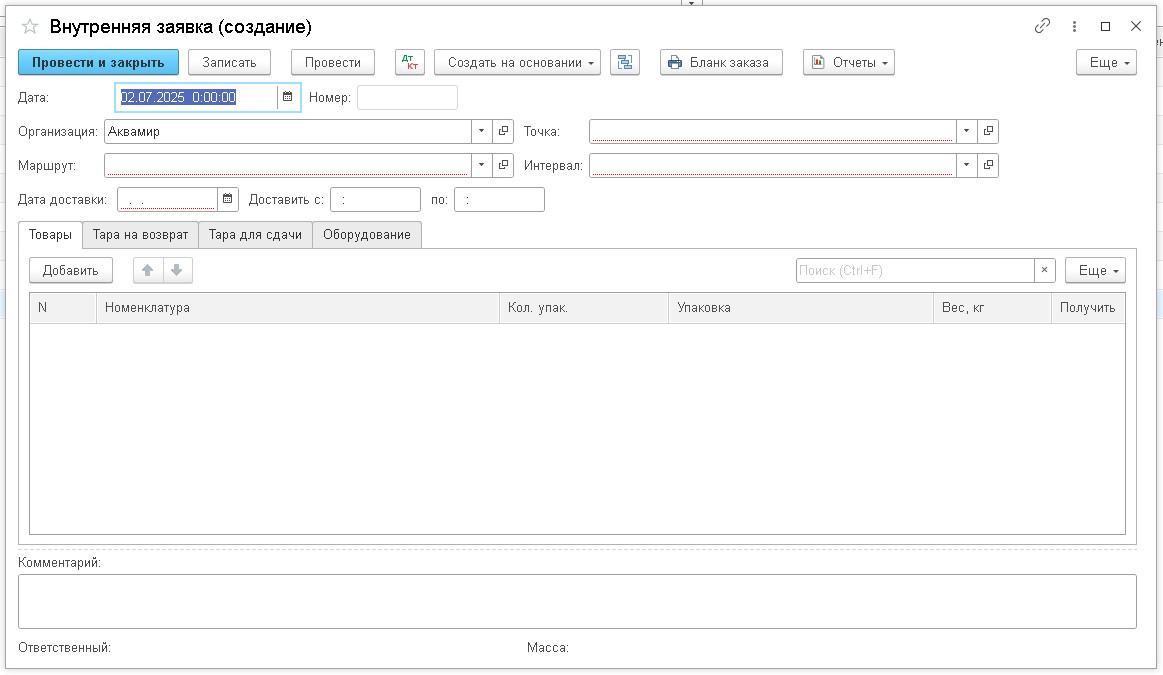Click the Точка input field
Screen dimensions: 1163x675
pyautogui.click(x=773, y=131)
